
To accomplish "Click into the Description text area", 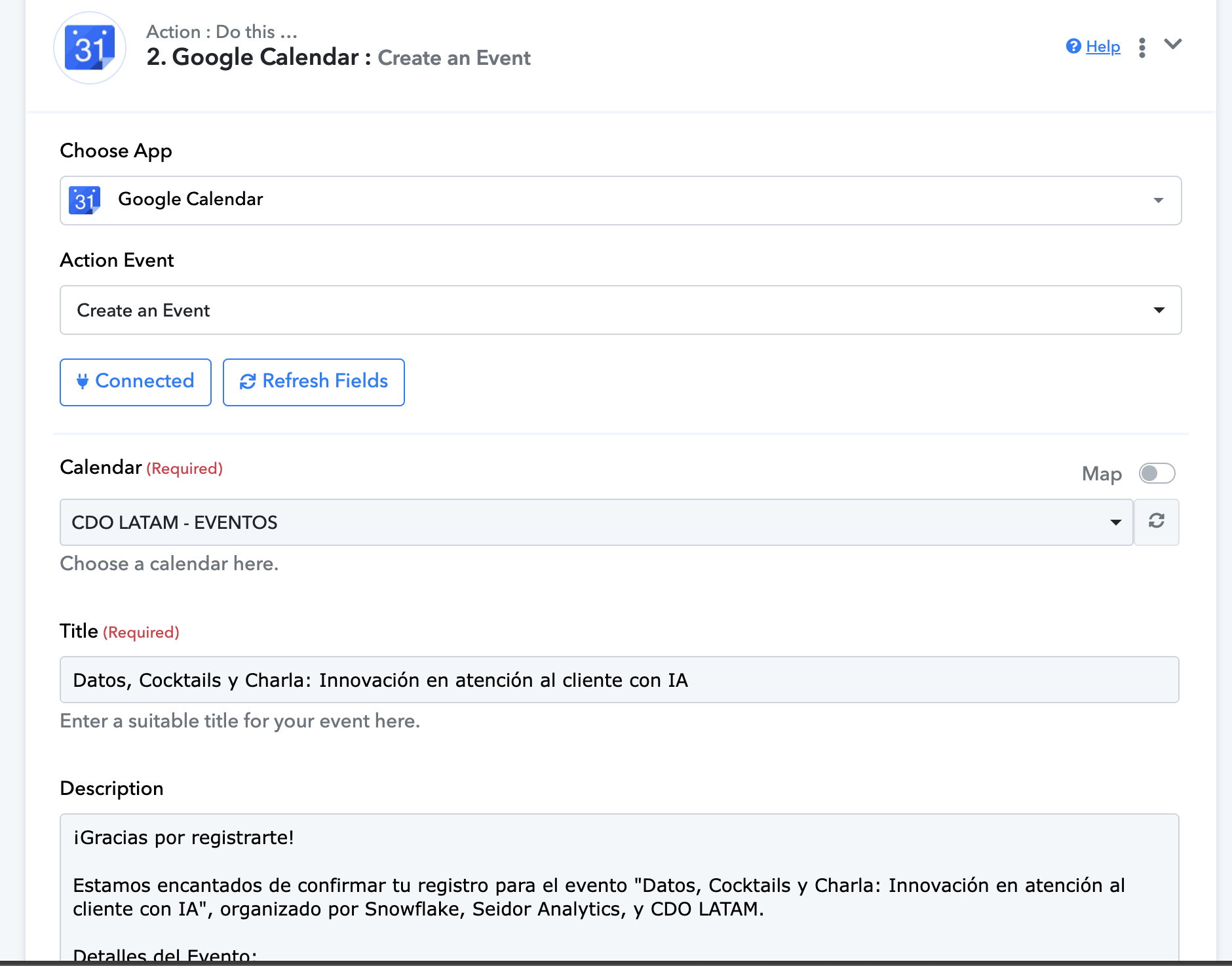I will click(619, 888).
